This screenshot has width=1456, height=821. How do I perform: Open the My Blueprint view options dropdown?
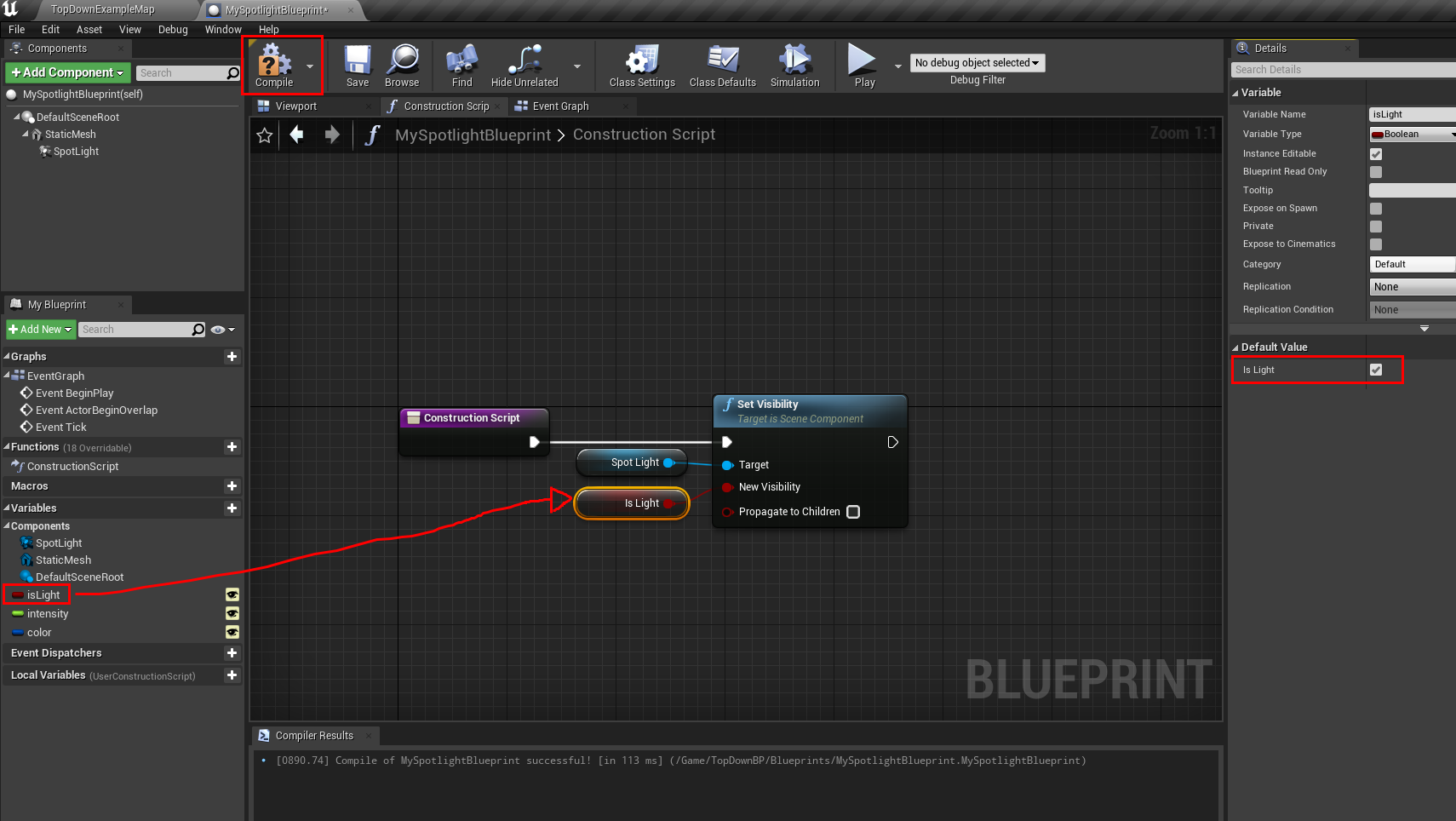(x=223, y=330)
